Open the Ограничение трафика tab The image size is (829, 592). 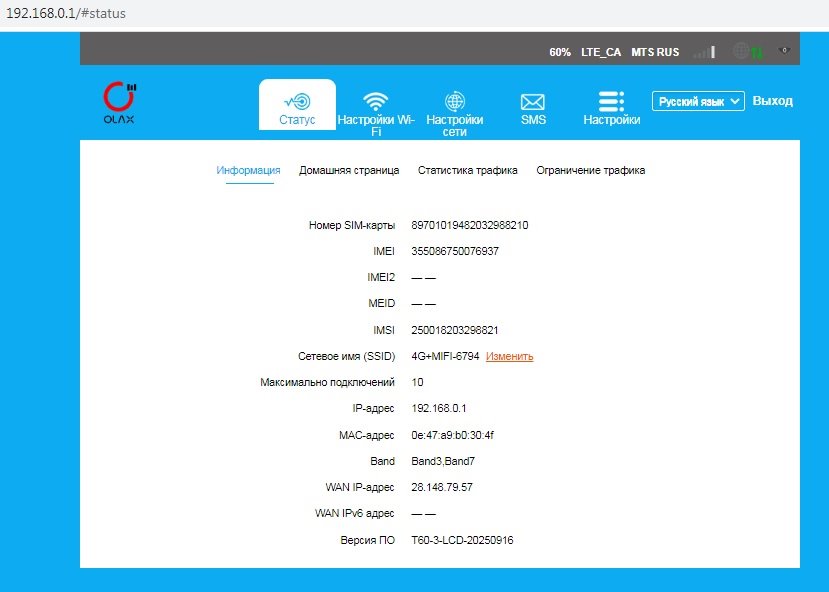(x=590, y=170)
